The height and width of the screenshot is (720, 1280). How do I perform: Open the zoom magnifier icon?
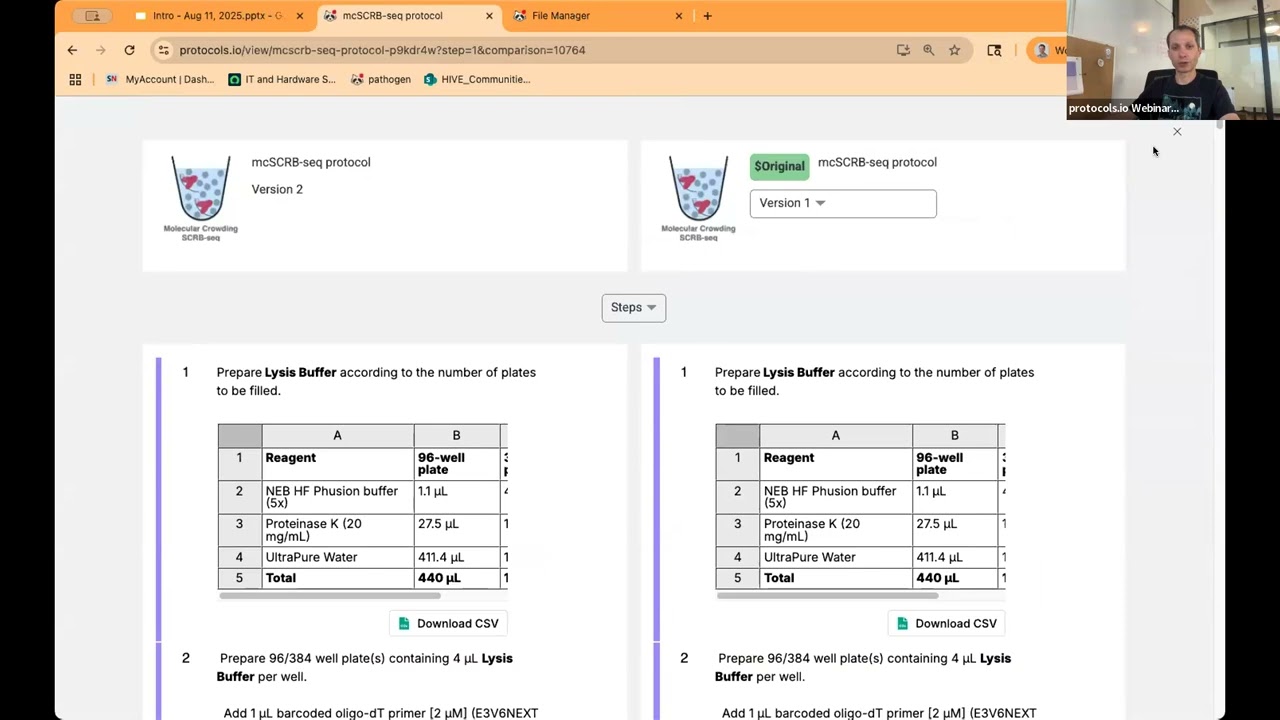click(928, 50)
